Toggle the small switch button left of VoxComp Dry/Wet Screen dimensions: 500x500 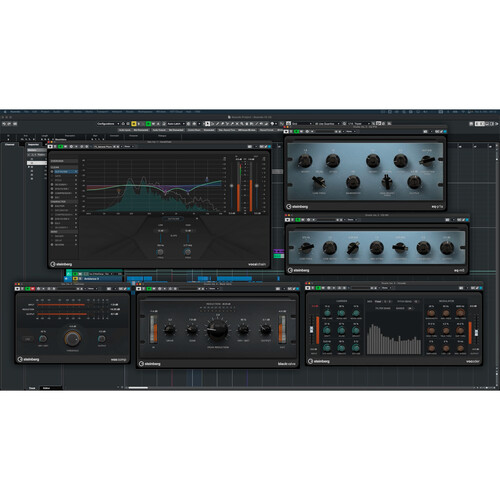click(28, 339)
